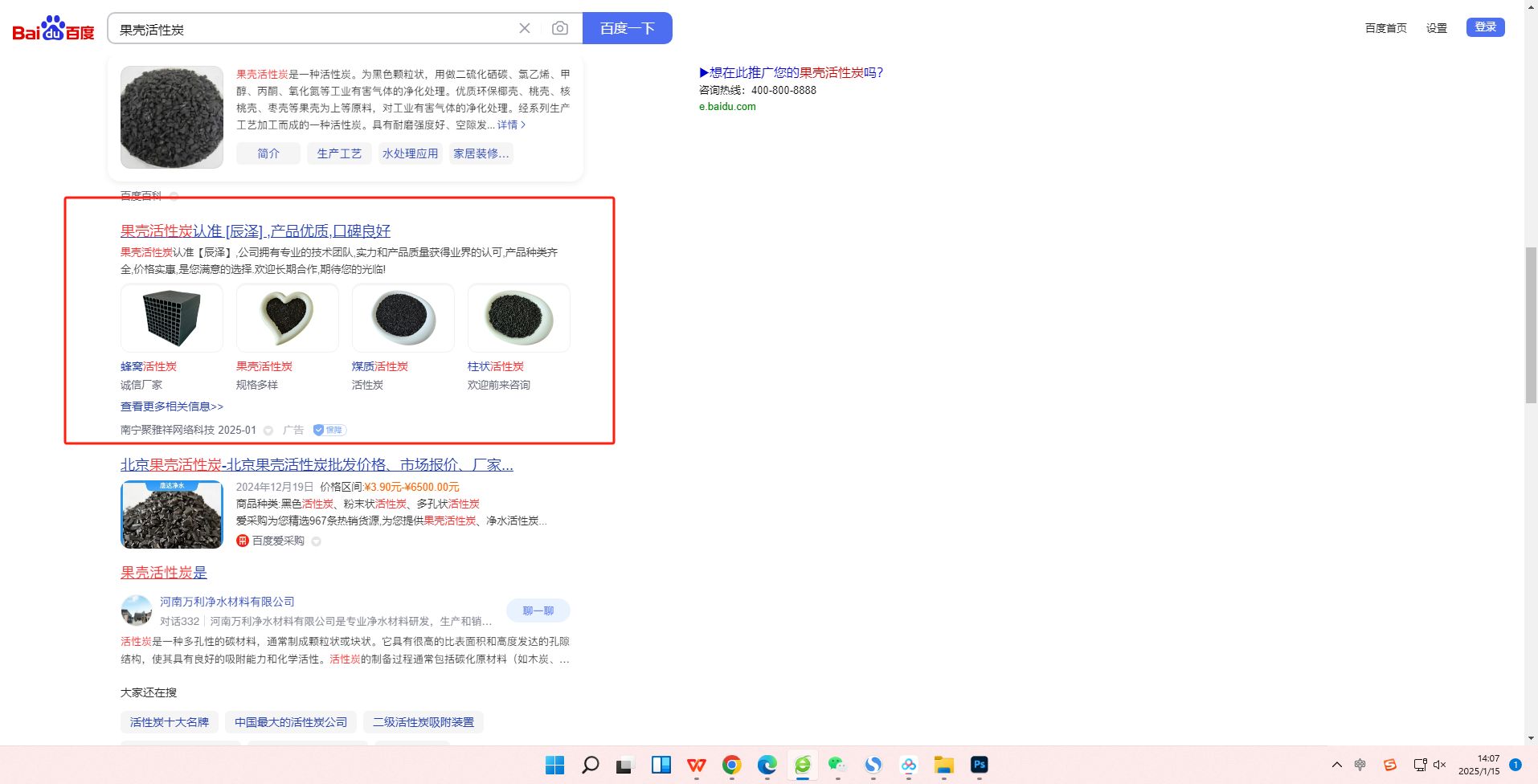The image size is (1538, 784).
Task: Open the 柱状活性炭 product thumbnail
Action: [x=519, y=318]
